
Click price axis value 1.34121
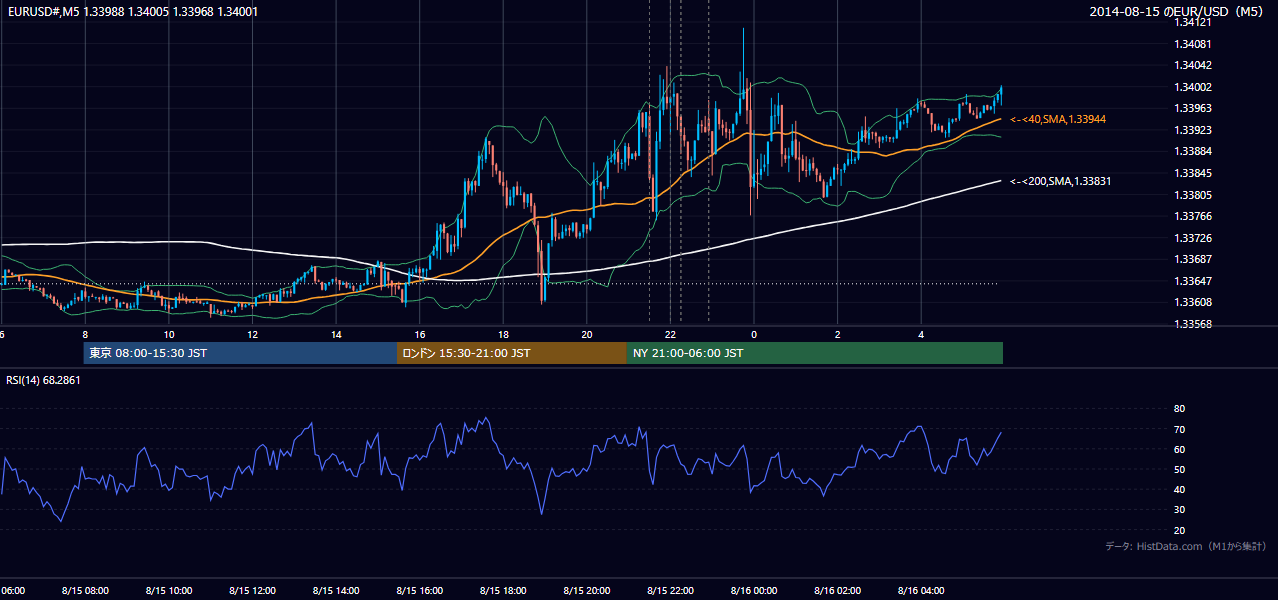1194,22
